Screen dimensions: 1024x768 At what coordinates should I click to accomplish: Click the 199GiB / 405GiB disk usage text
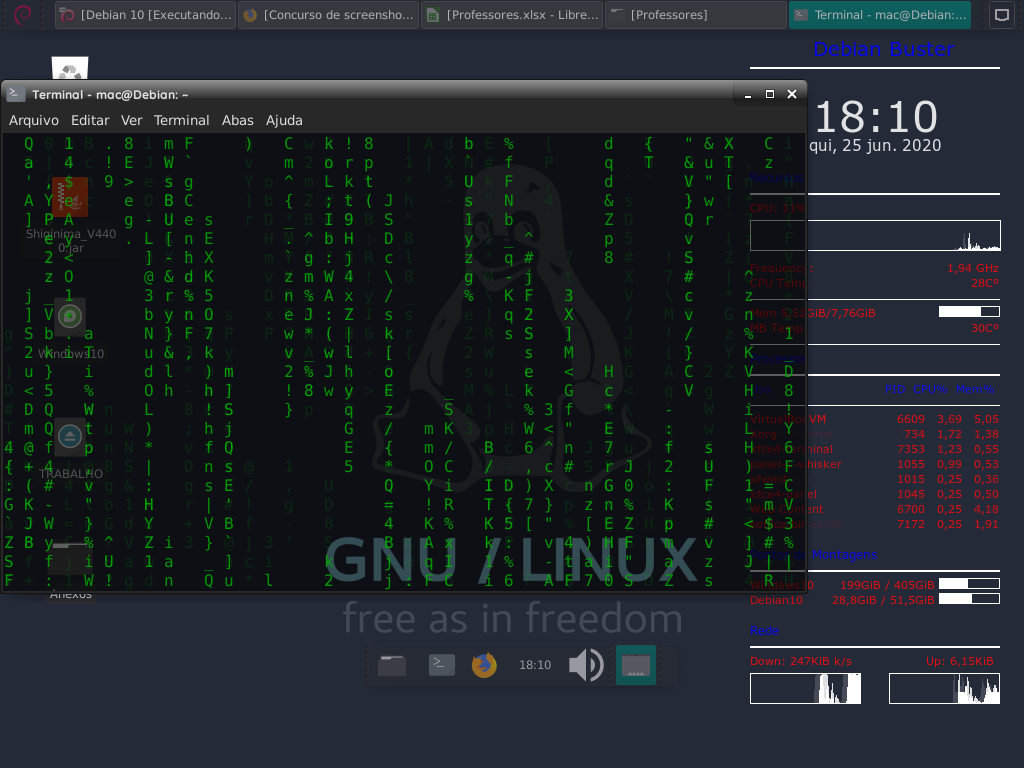coord(887,584)
